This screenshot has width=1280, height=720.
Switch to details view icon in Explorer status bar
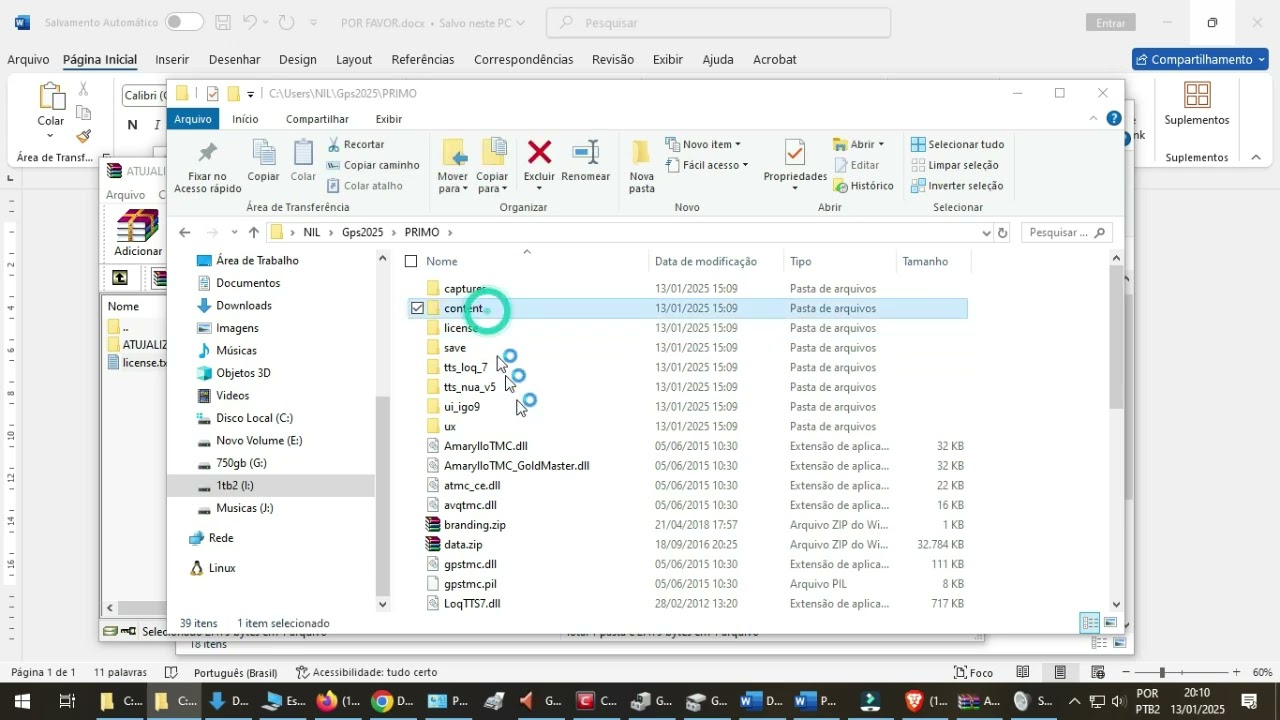(x=1090, y=623)
